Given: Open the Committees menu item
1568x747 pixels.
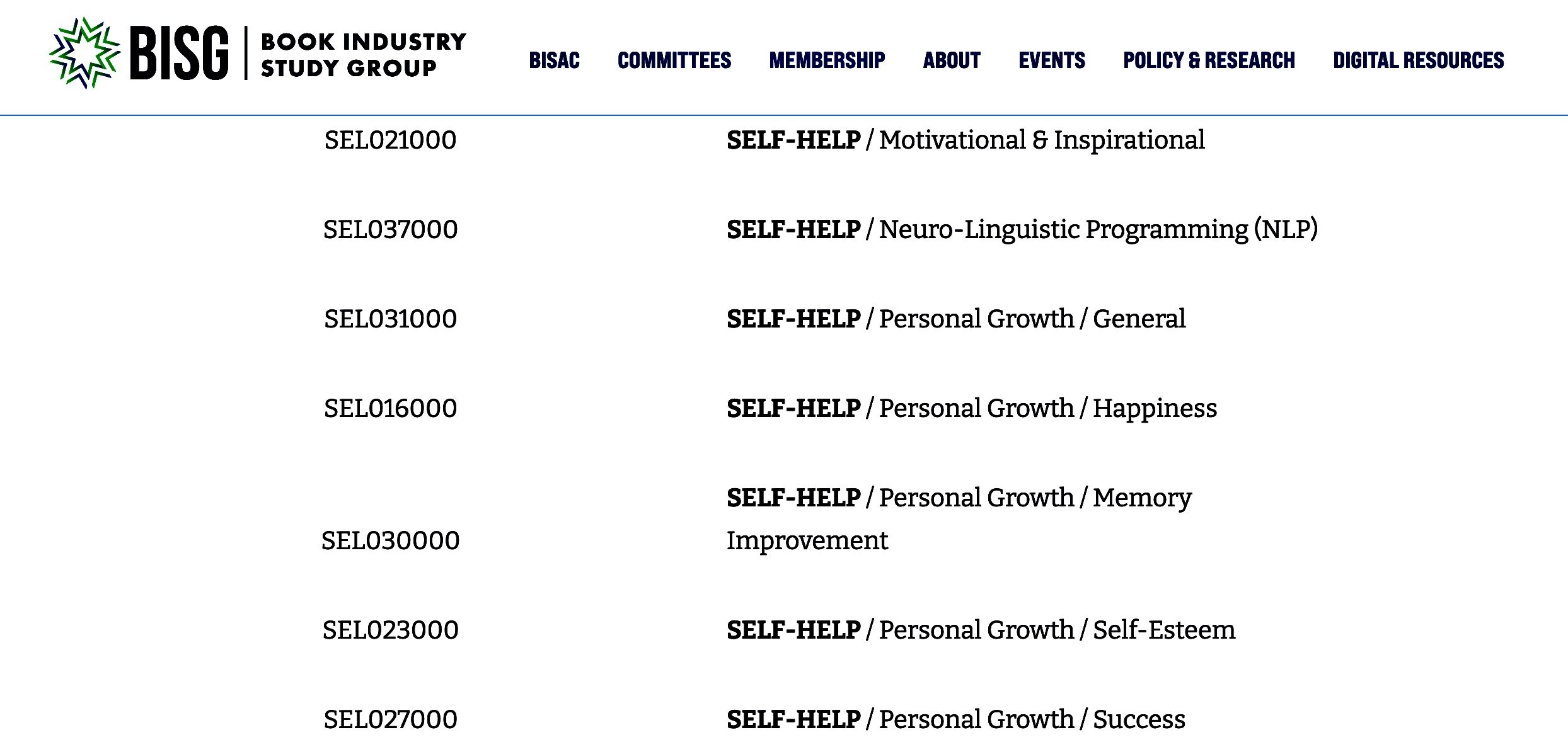Looking at the screenshot, I should [x=674, y=60].
